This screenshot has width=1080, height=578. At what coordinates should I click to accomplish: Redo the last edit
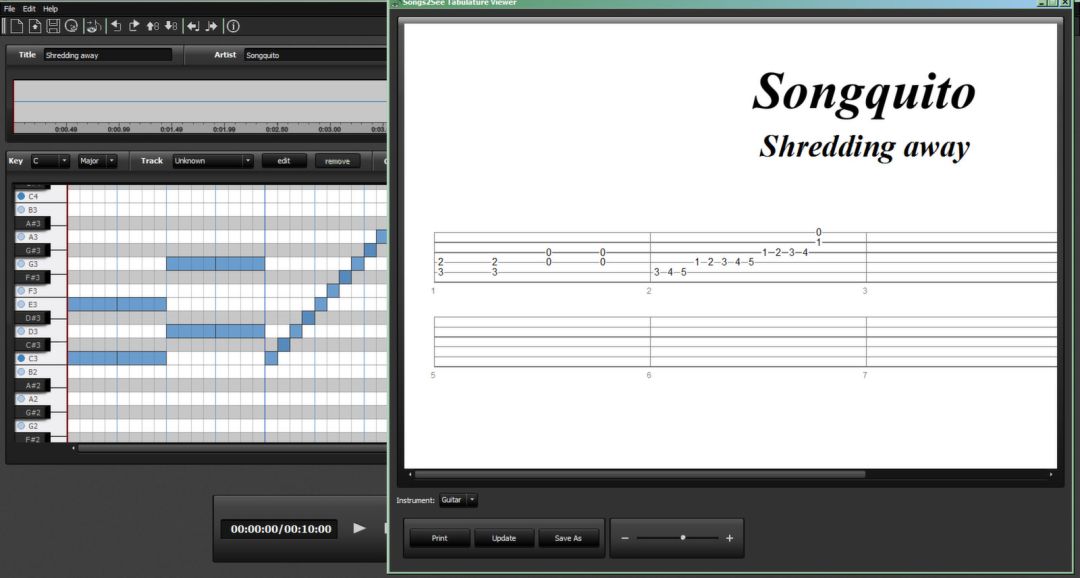134,26
